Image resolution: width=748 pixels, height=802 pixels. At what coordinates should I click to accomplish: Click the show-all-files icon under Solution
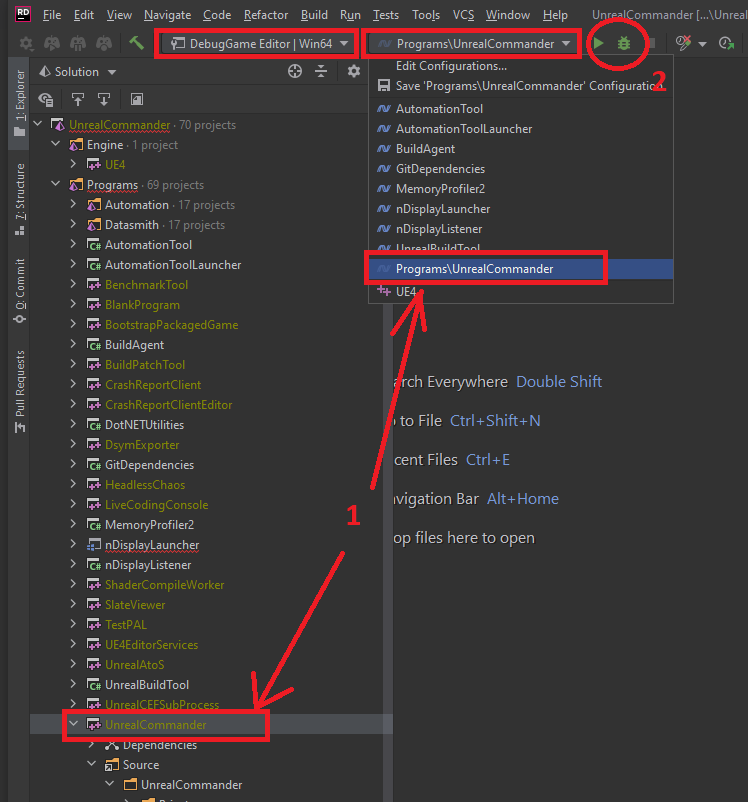46,99
